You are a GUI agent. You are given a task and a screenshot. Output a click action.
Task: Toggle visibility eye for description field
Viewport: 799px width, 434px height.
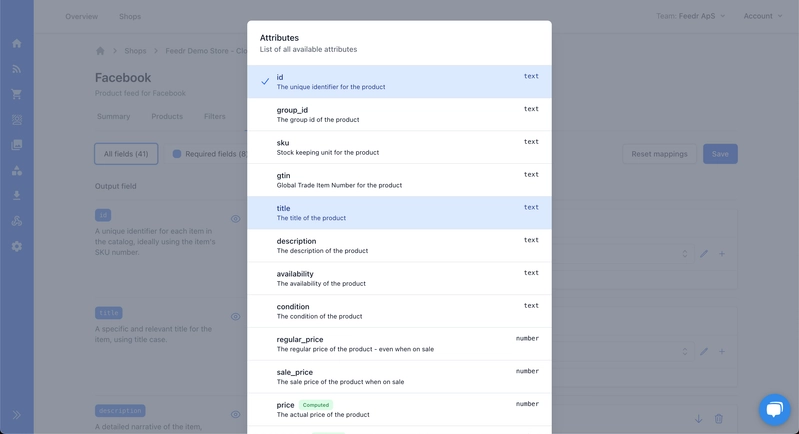[235, 415]
